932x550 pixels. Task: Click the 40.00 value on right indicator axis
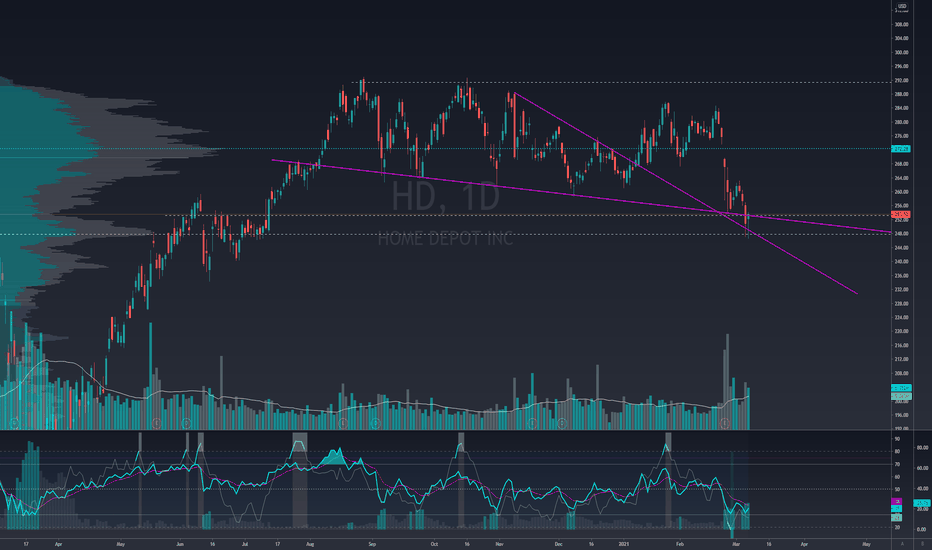point(922,489)
